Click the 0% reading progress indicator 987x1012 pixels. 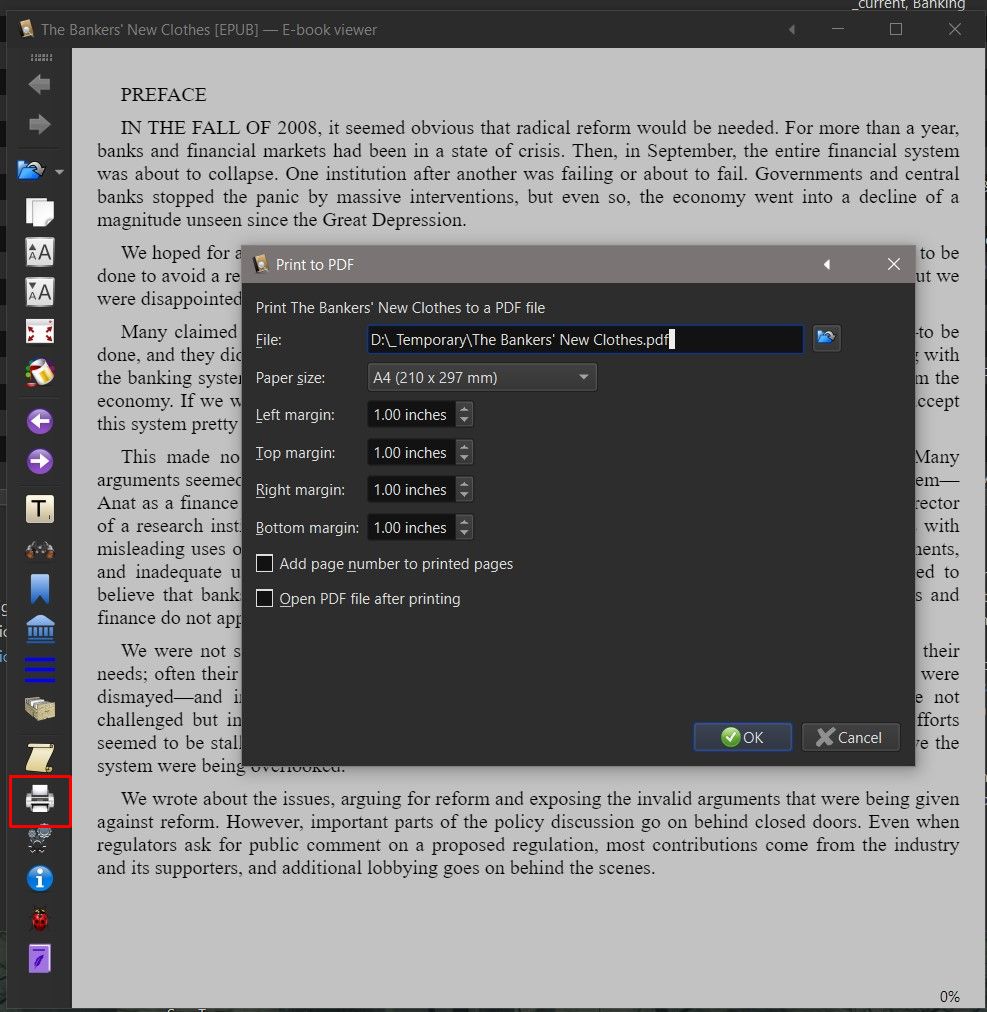click(950, 997)
